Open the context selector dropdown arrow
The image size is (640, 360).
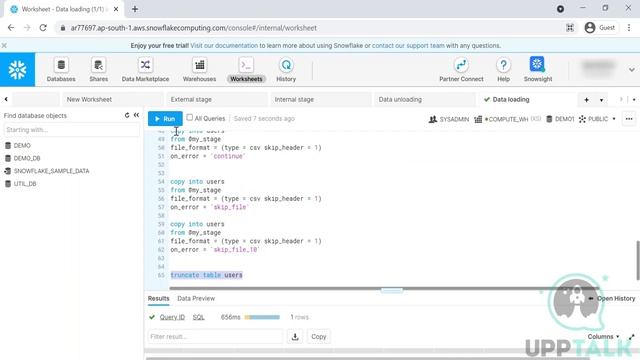(614, 119)
